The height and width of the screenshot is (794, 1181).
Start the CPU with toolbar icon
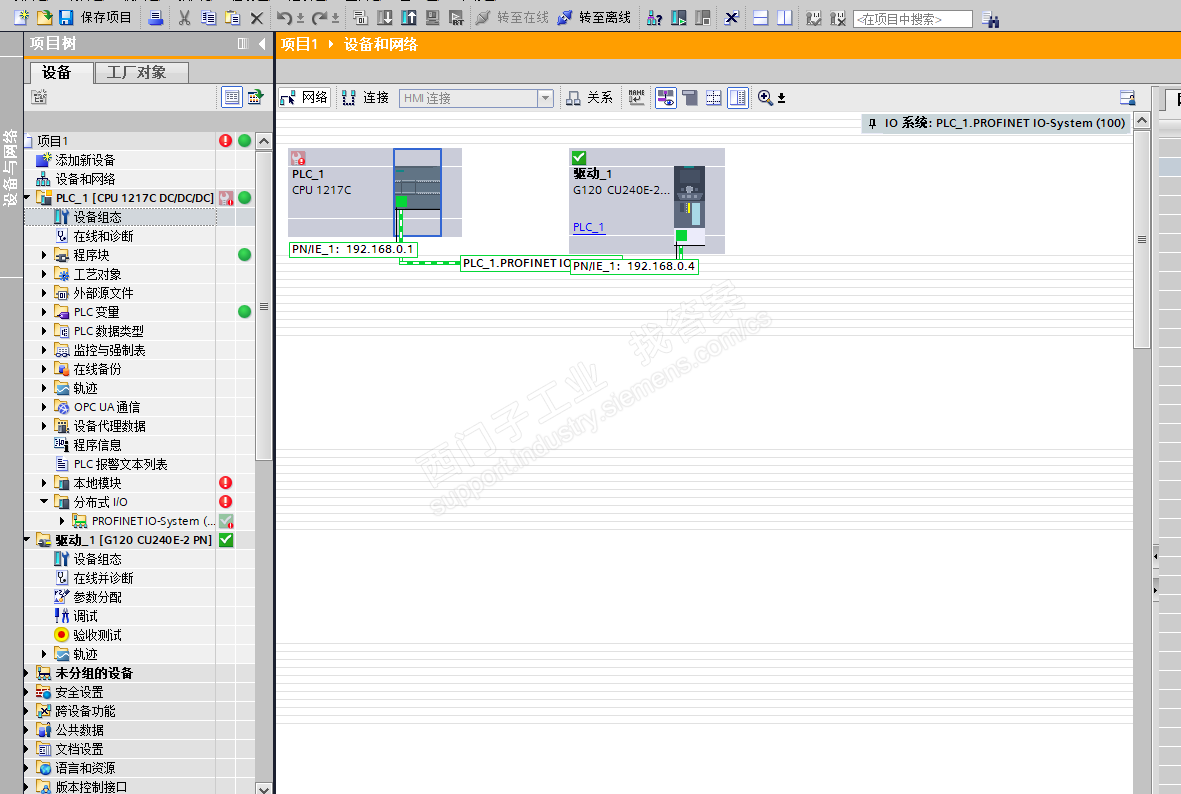(679, 17)
